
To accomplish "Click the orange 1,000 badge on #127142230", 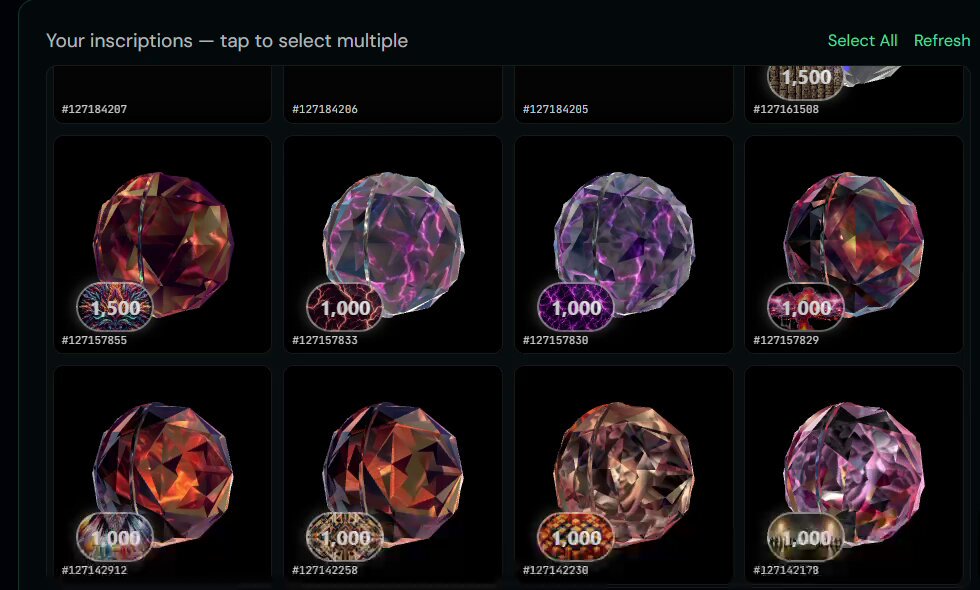I will 576,537.
